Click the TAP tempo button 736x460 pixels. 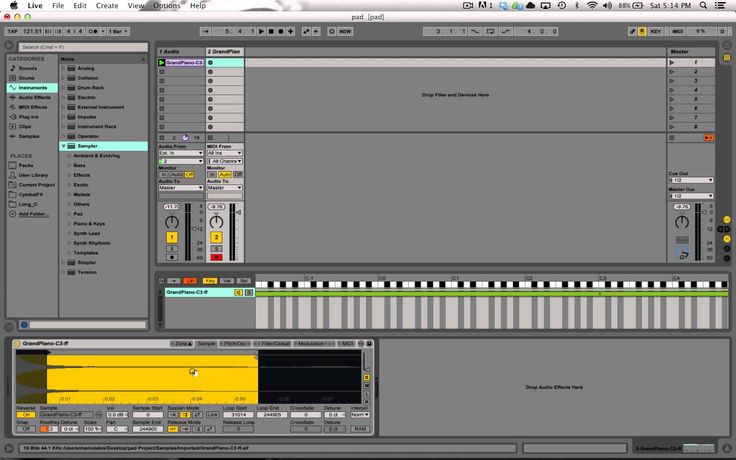pos(12,31)
